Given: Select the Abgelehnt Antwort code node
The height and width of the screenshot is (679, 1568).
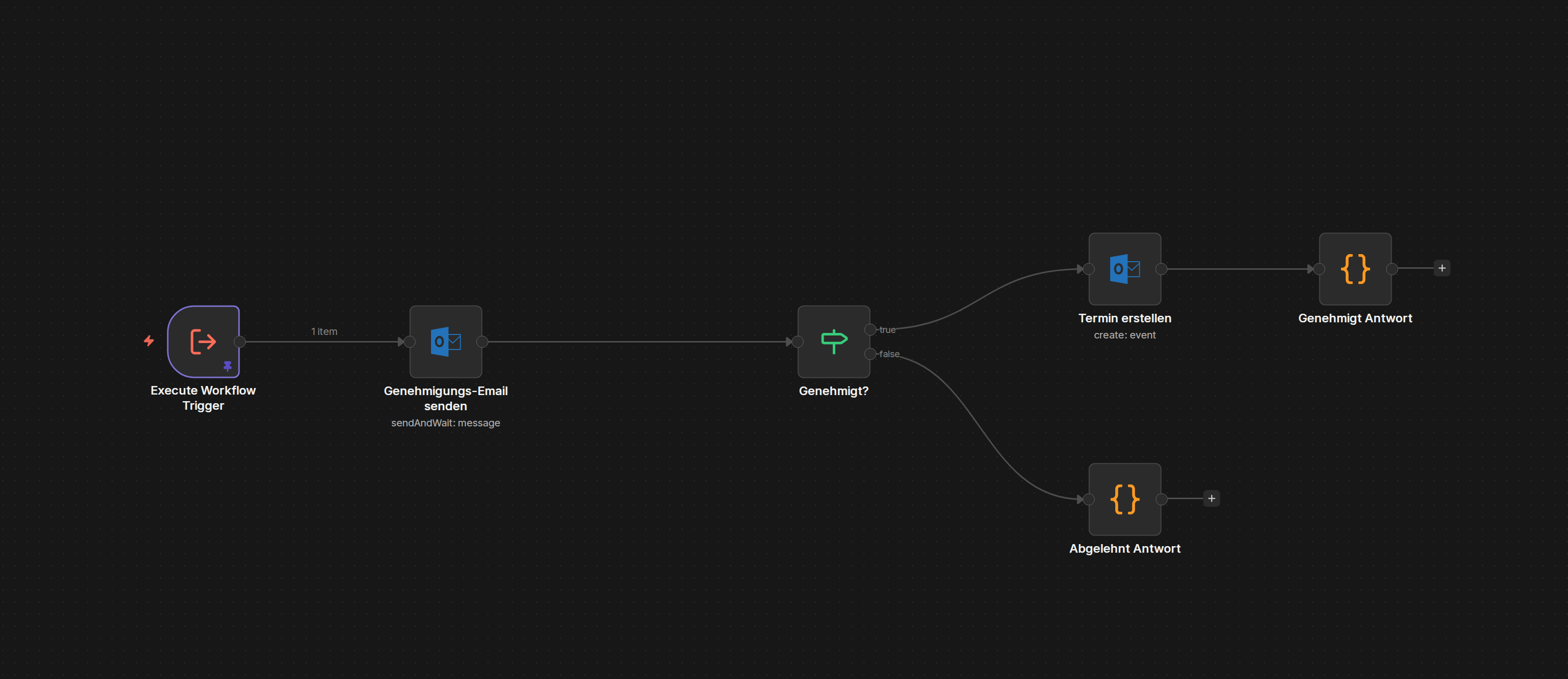Looking at the screenshot, I should [1124, 499].
